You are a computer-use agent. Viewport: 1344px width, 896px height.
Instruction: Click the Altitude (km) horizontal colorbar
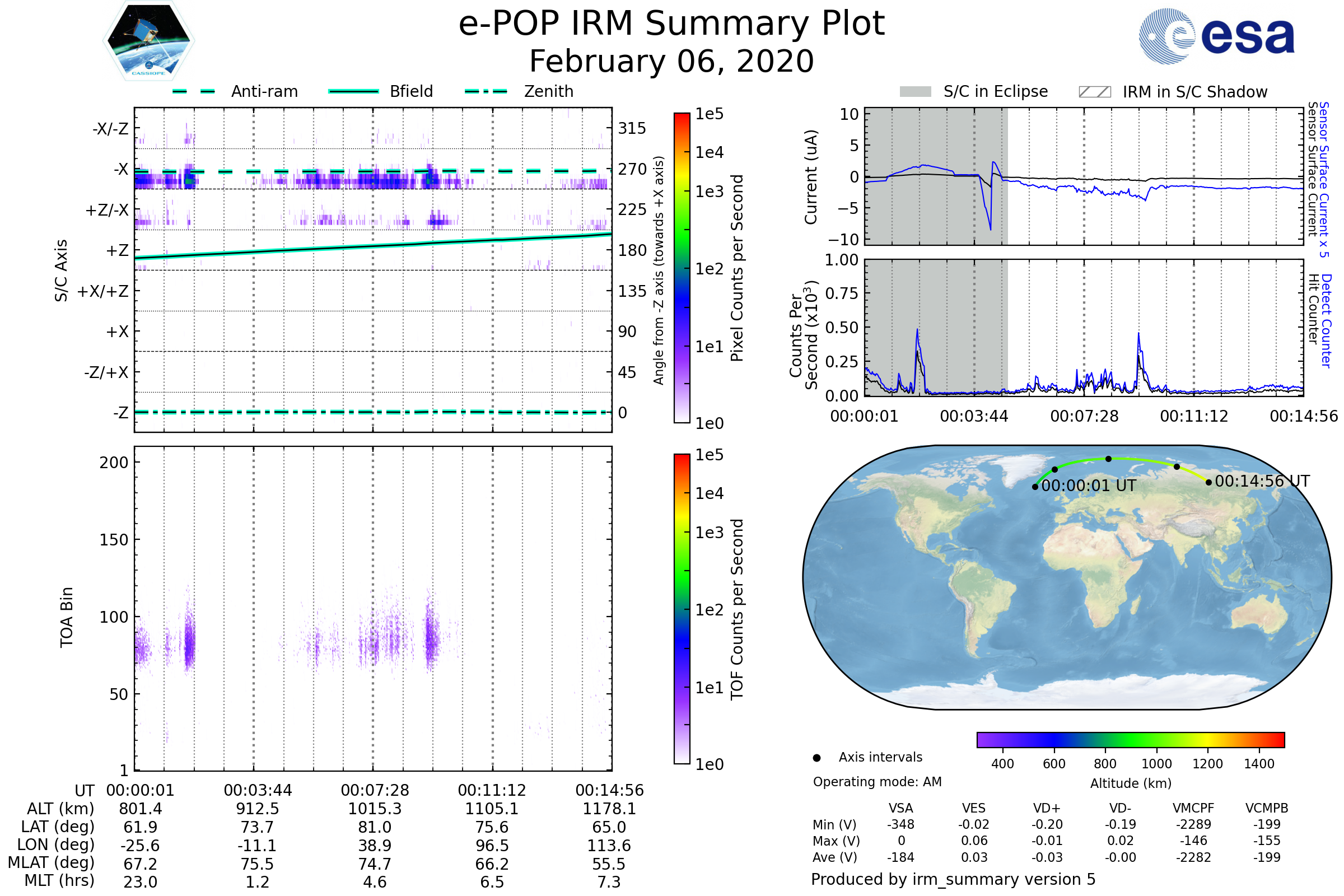point(1130,739)
